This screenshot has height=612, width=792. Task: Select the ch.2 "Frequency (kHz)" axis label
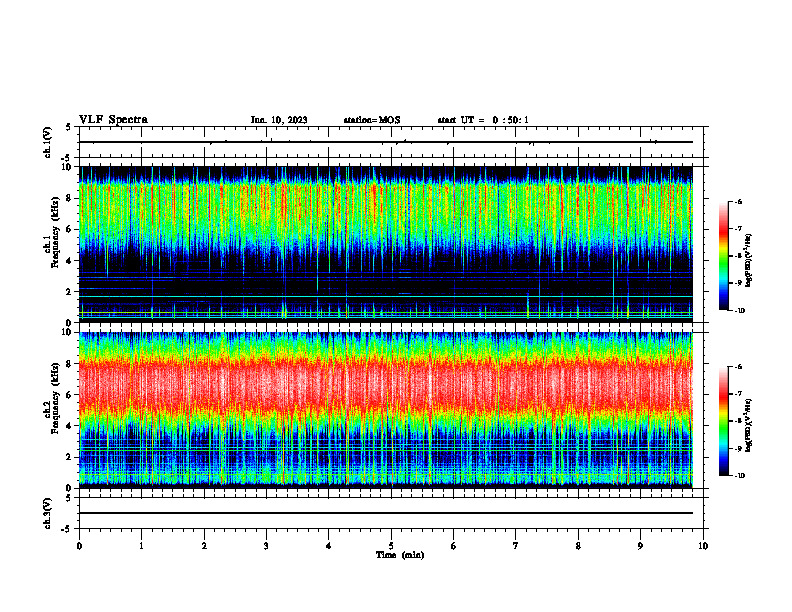55,398
